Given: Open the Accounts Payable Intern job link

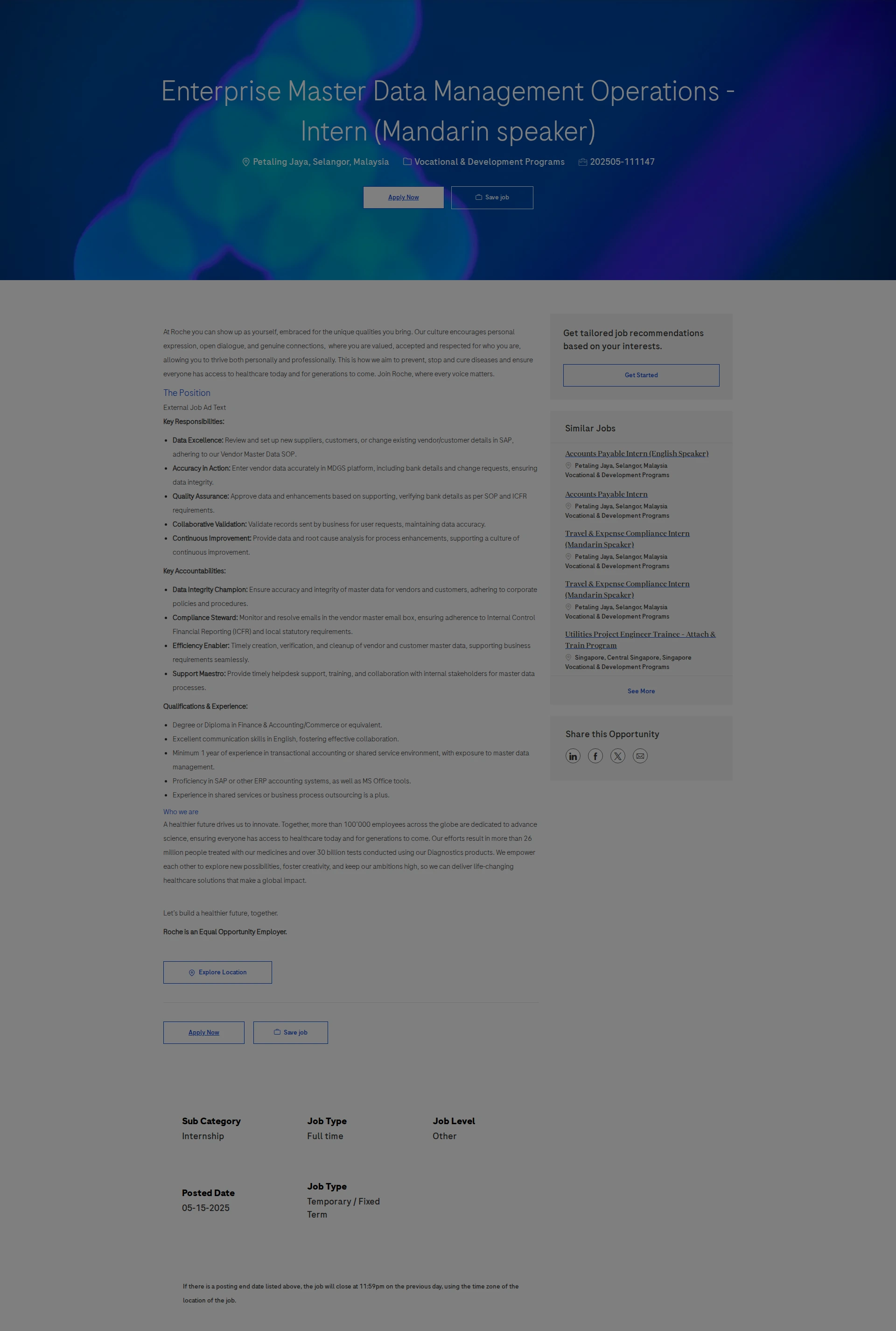Looking at the screenshot, I should (x=606, y=494).
